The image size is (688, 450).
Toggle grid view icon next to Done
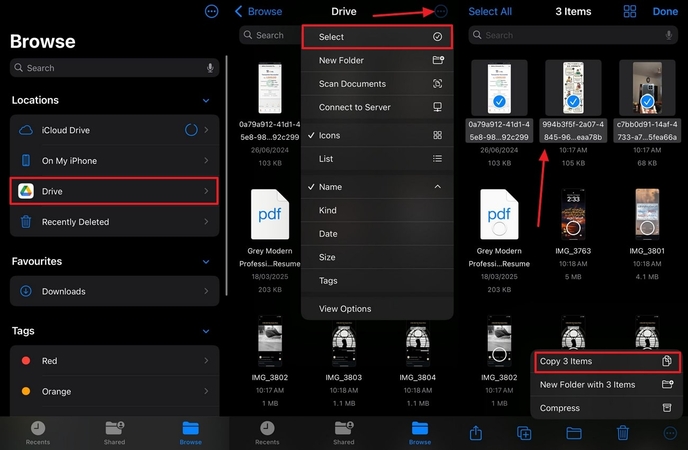tap(630, 11)
